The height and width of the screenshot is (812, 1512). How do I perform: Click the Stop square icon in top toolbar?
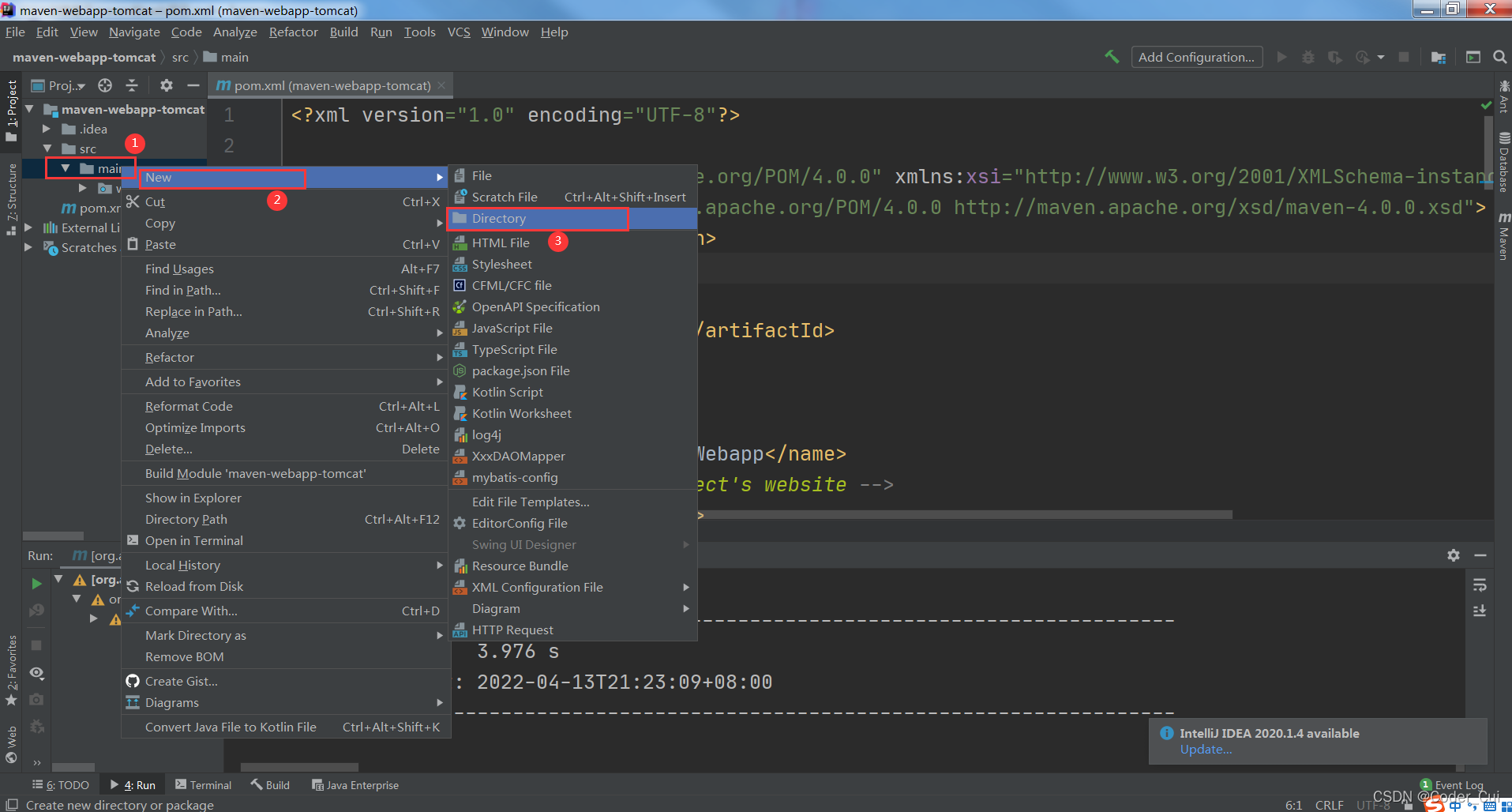pyautogui.click(x=1404, y=57)
